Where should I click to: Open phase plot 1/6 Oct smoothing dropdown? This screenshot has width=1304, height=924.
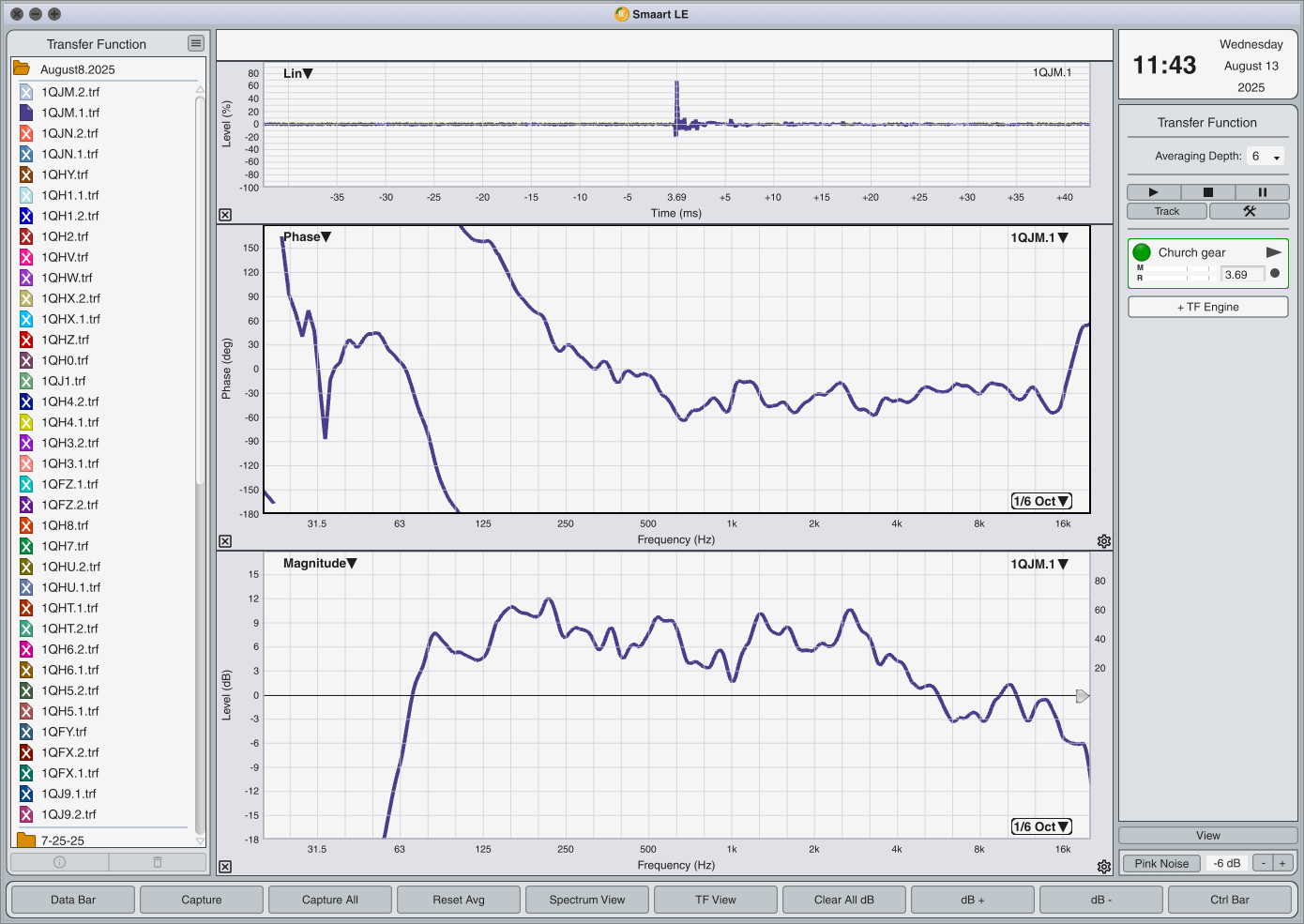point(1041,501)
